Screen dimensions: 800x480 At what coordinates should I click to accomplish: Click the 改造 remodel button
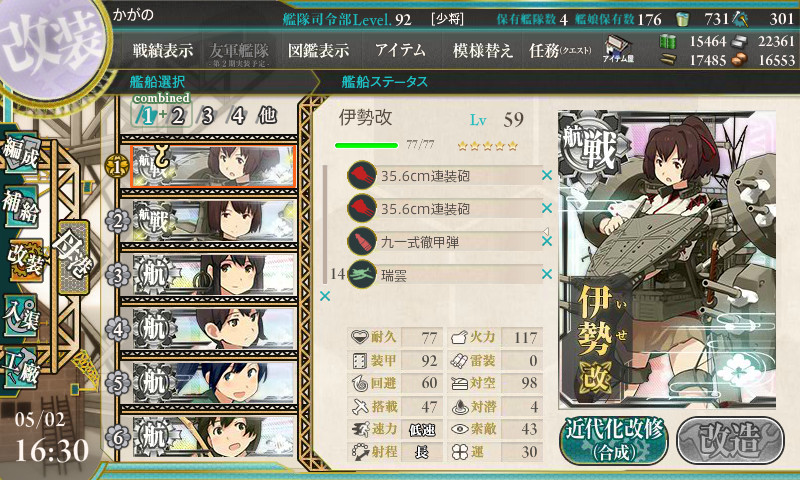[x=730, y=440]
